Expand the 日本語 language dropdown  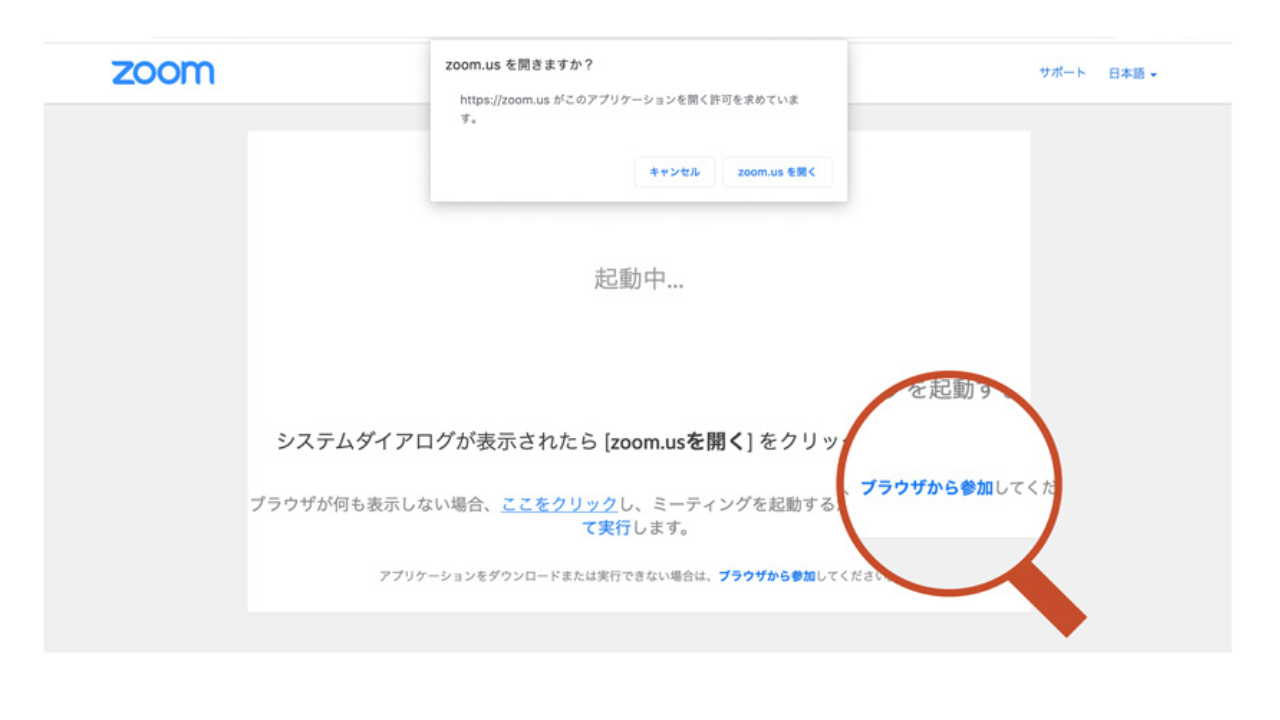(x=1132, y=74)
